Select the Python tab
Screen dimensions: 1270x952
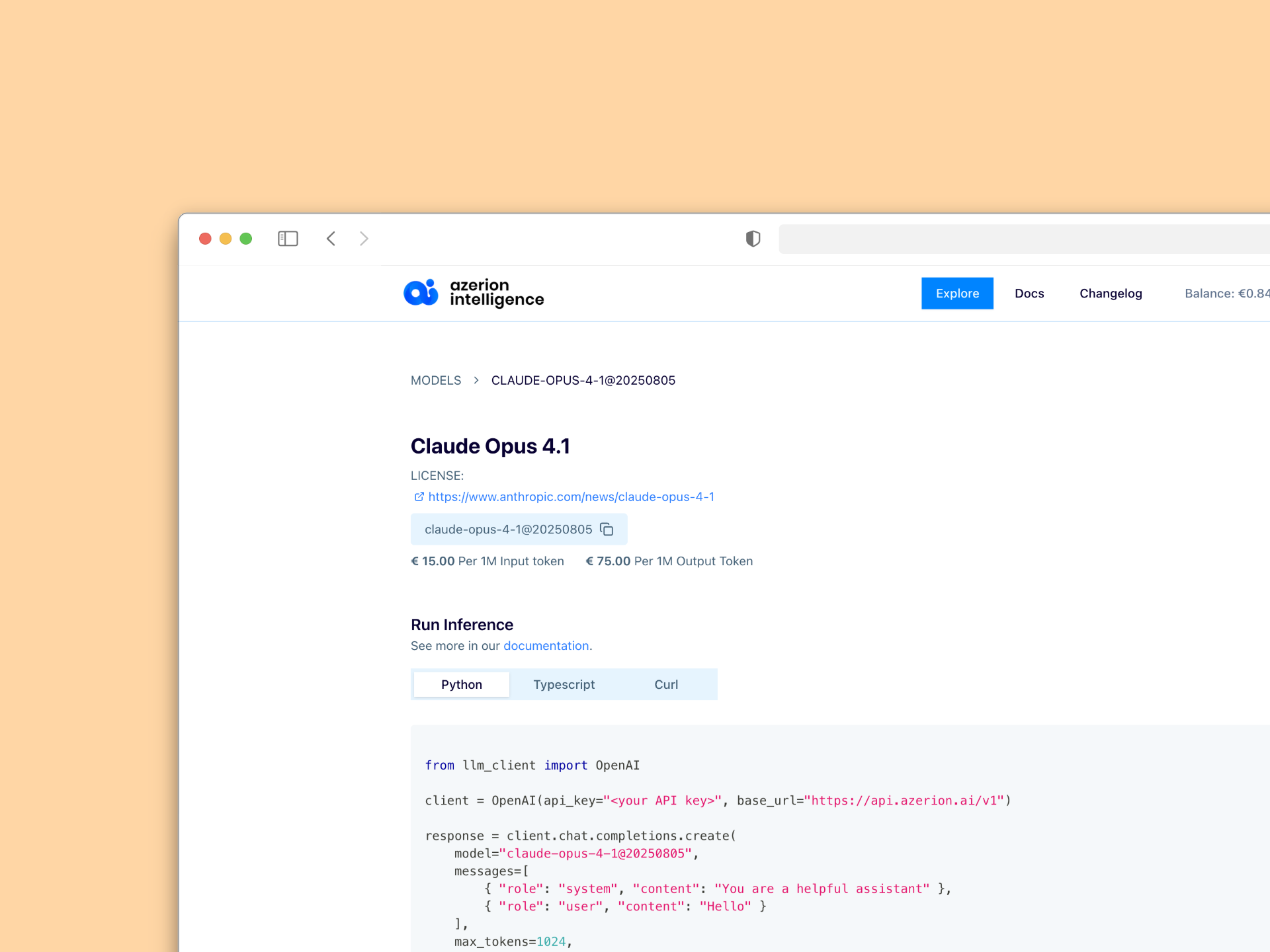pyautogui.click(x=462, y=684)
